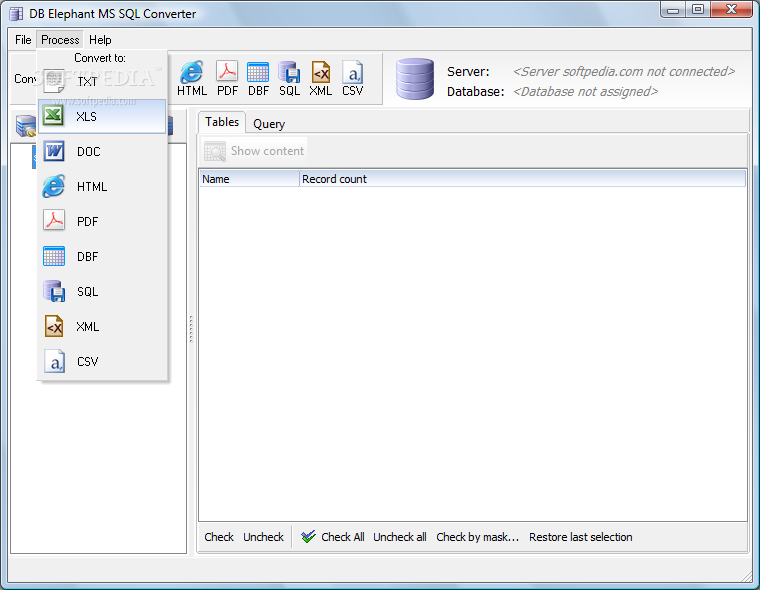Minimize the DB Elephant window

[x=673, y=9]
